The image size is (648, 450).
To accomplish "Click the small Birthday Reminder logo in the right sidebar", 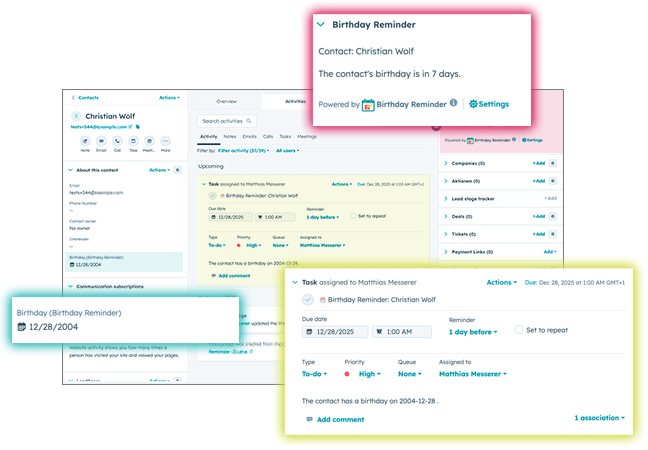I will [470, 140].
